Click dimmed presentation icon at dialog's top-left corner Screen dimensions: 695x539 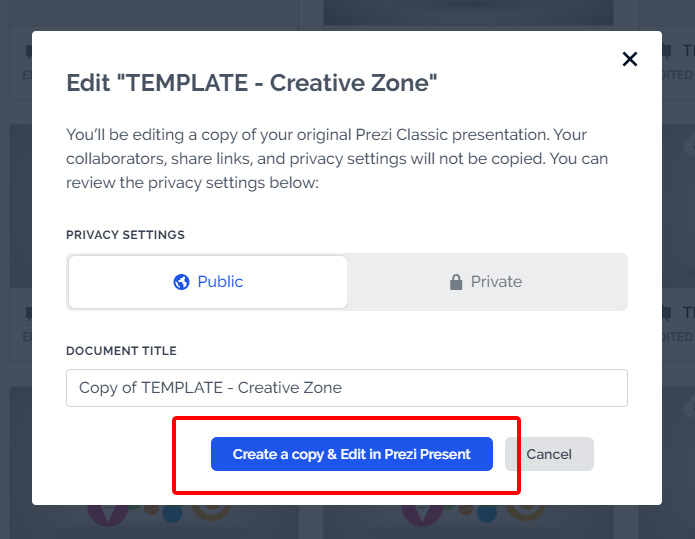(x=27, y=50)
